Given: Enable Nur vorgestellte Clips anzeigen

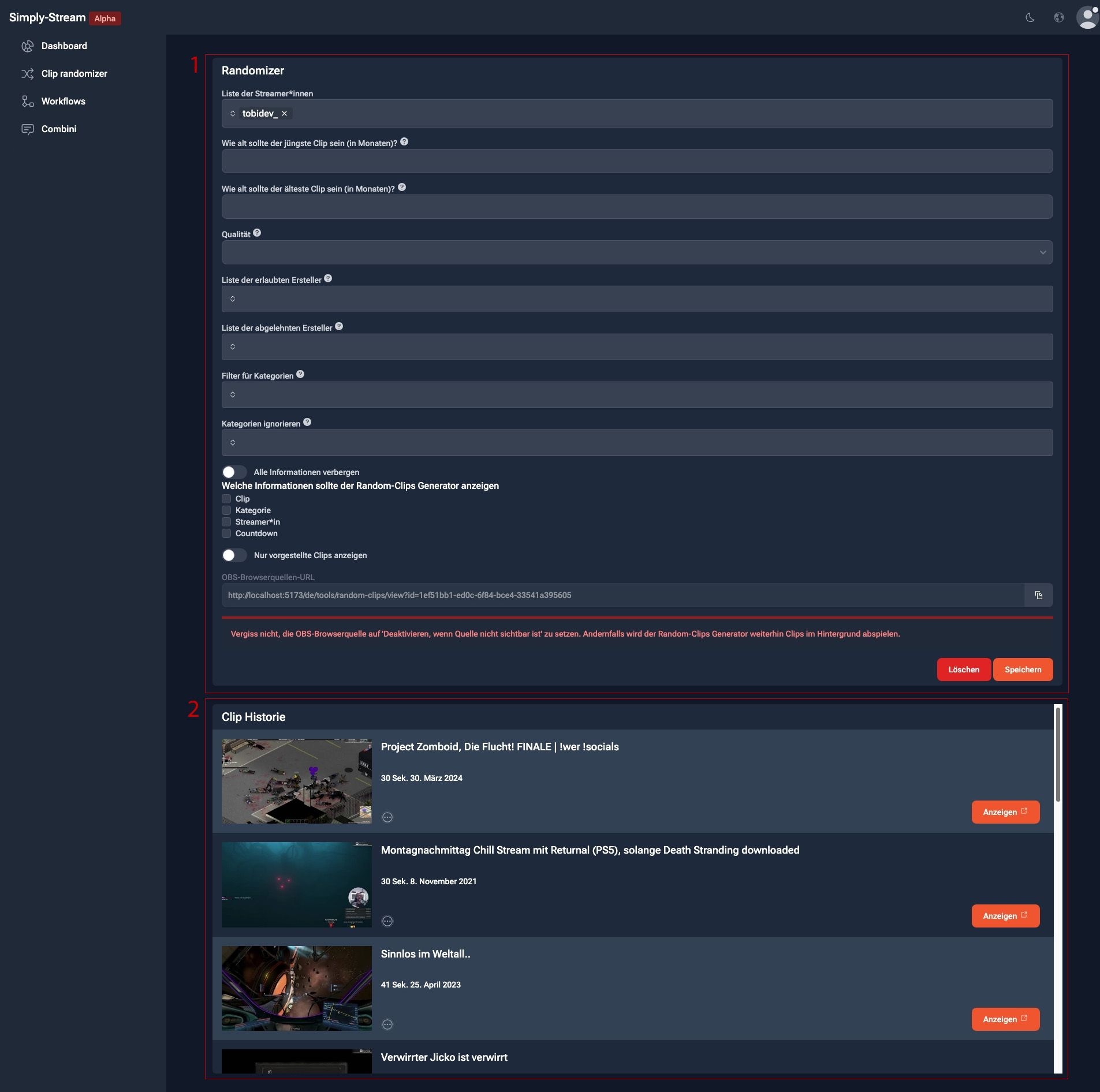Looking at the screenshot, I should coord(234,555).
